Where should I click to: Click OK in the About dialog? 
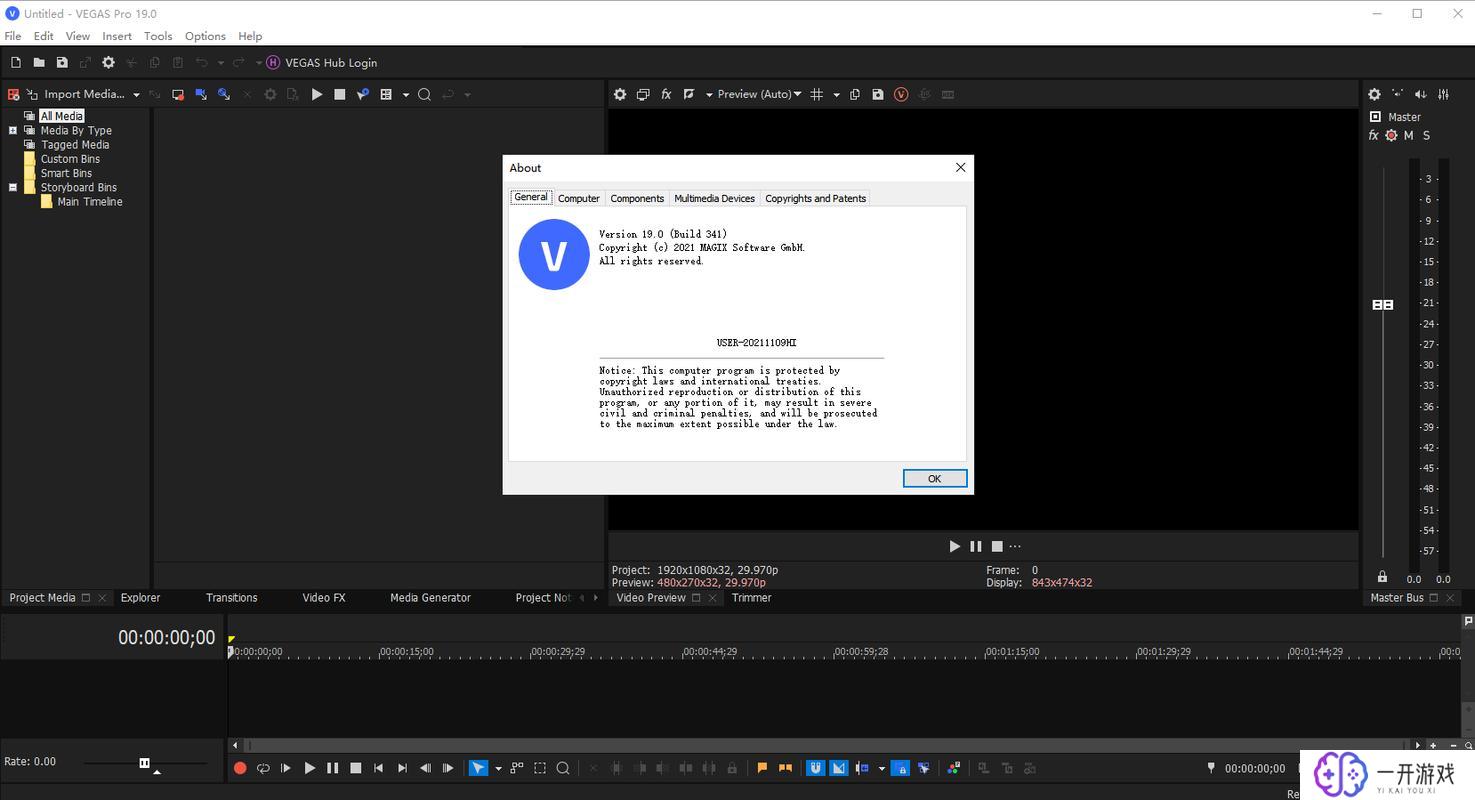934,478
